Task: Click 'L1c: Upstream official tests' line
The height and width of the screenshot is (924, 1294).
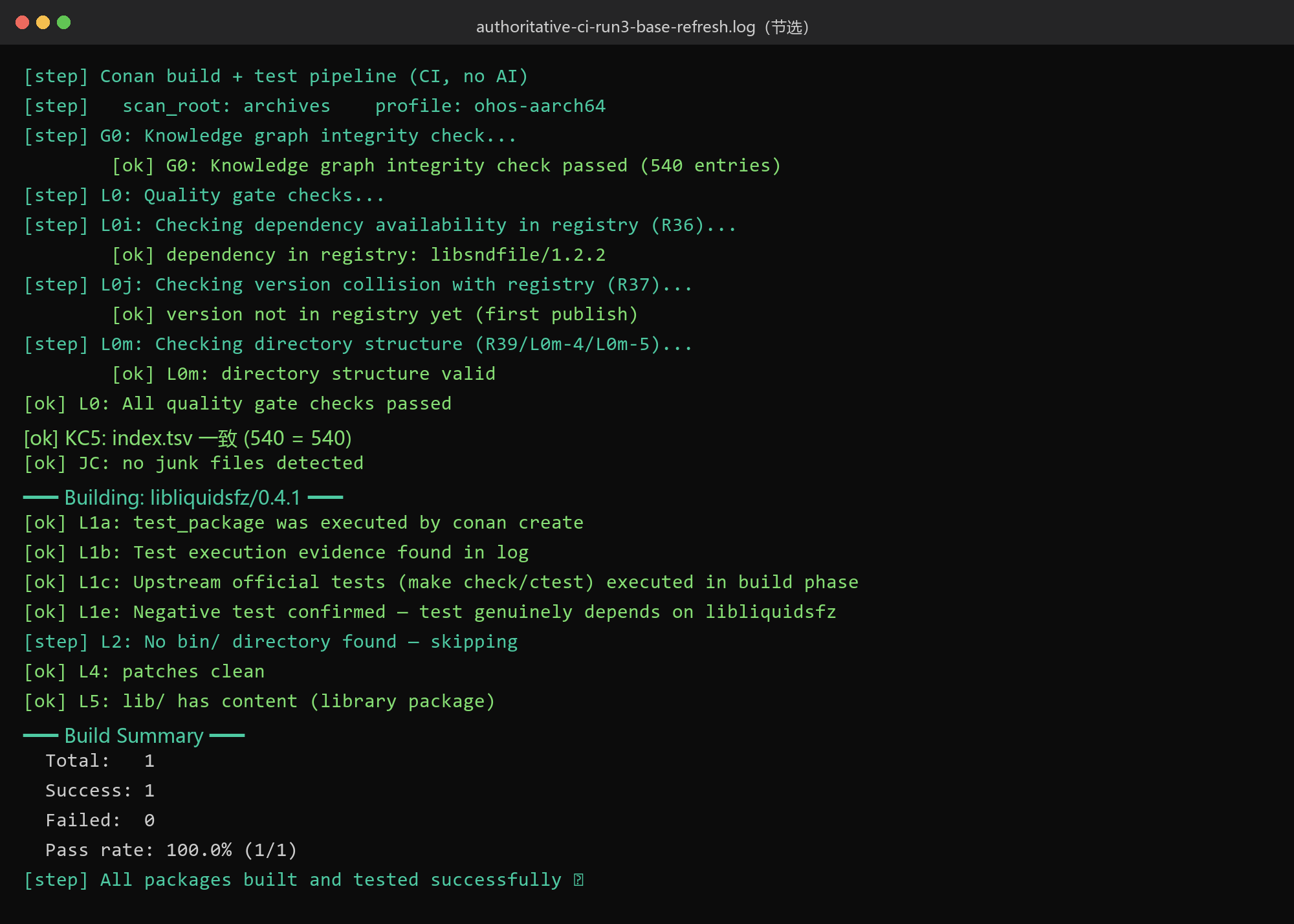Action: pyautogui.click(x=441, y=582)
